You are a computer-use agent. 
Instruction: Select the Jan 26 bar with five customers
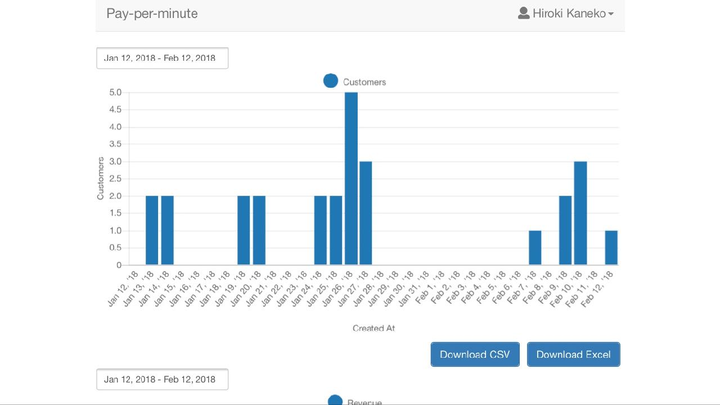pyautogui.click(x=351, y=179)
